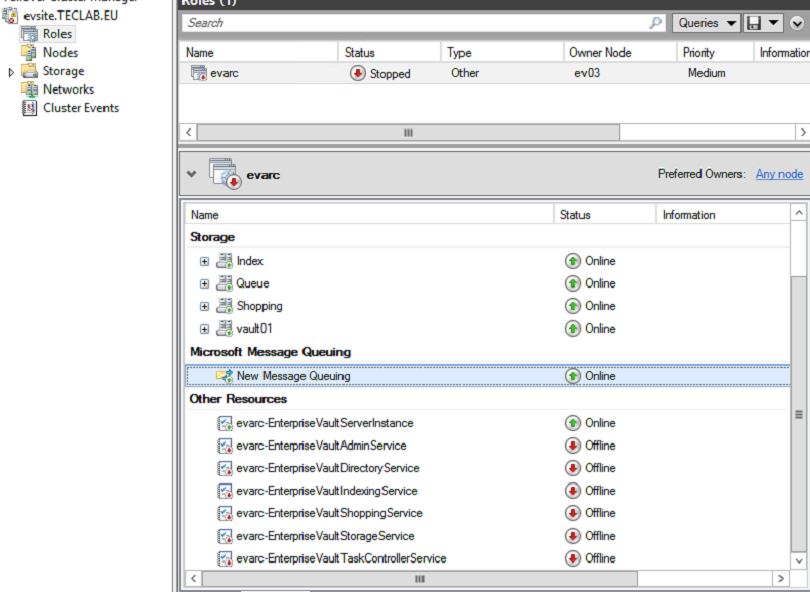Open the Networks tree icon
The image size is (810, 592).
pos(29,89)
